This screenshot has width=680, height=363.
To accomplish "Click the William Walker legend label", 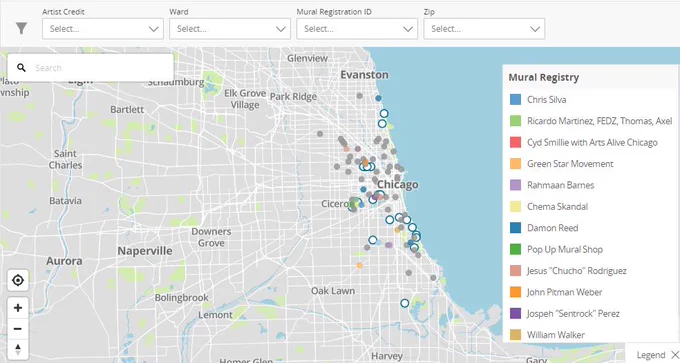I will 556,335.
